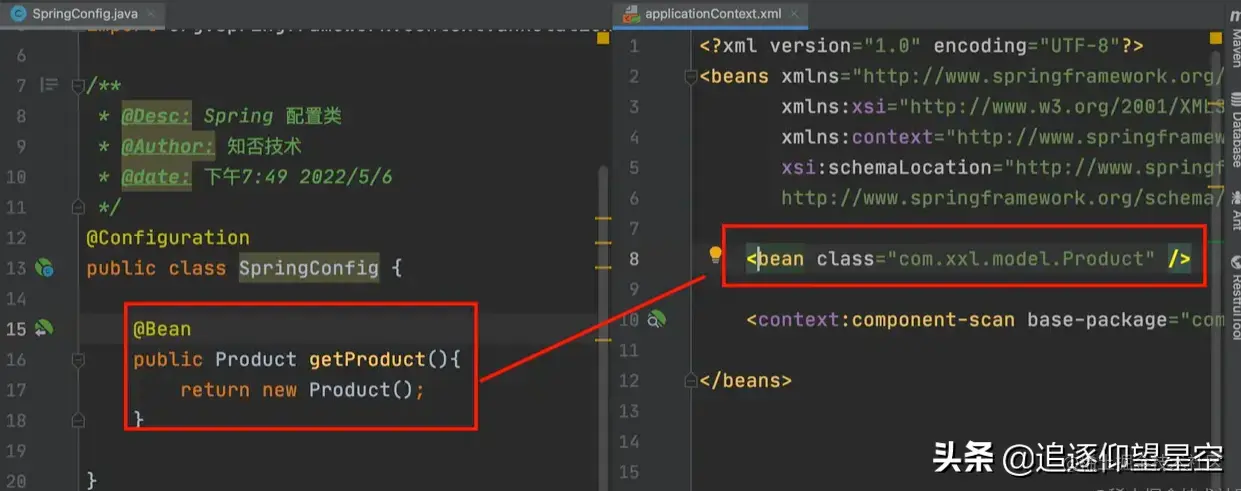Click the @Configuration annotation
This screenshot has width=1241, height=491.
(168, 238)
